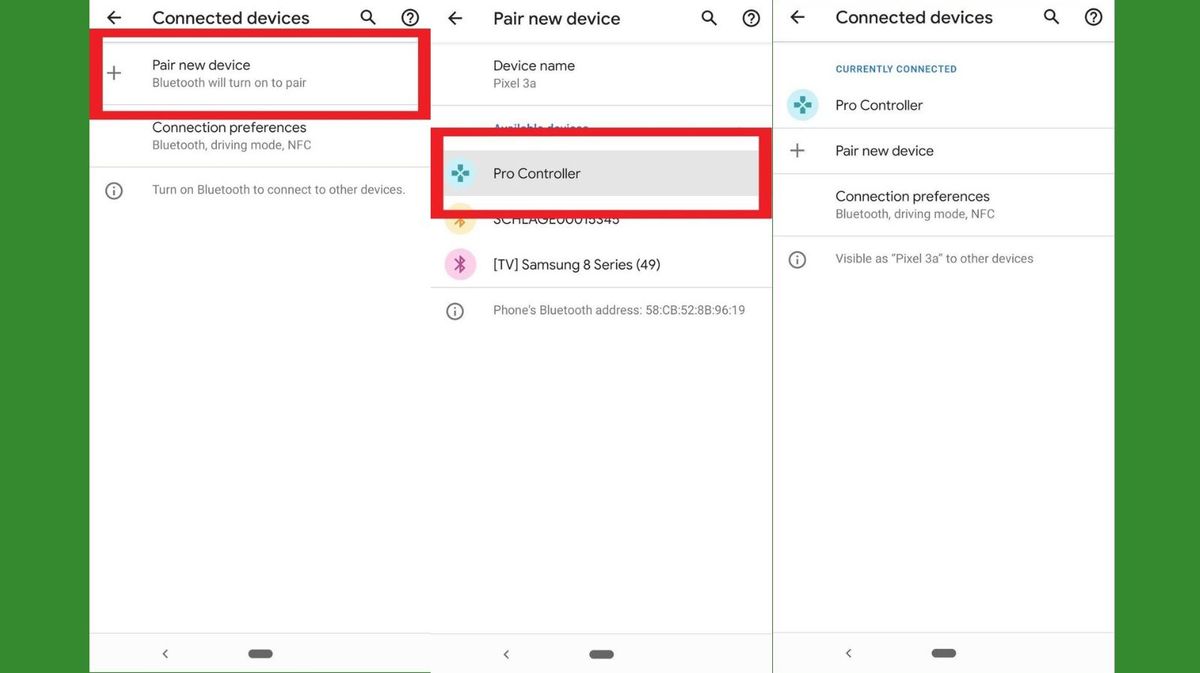Select Pair new device with Bluetooth subtitle

(260, 73)
